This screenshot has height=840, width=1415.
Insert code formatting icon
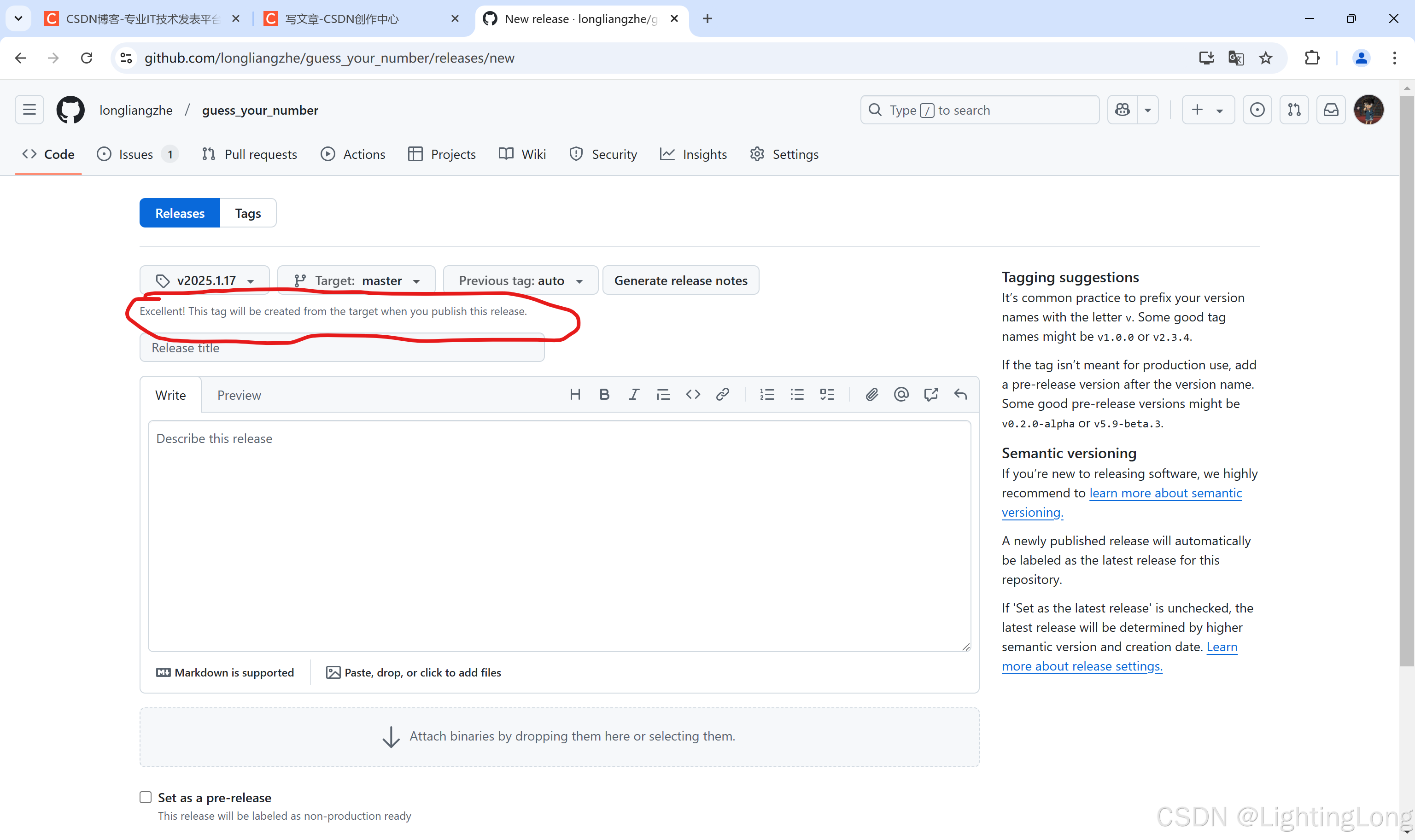point(693,395)
